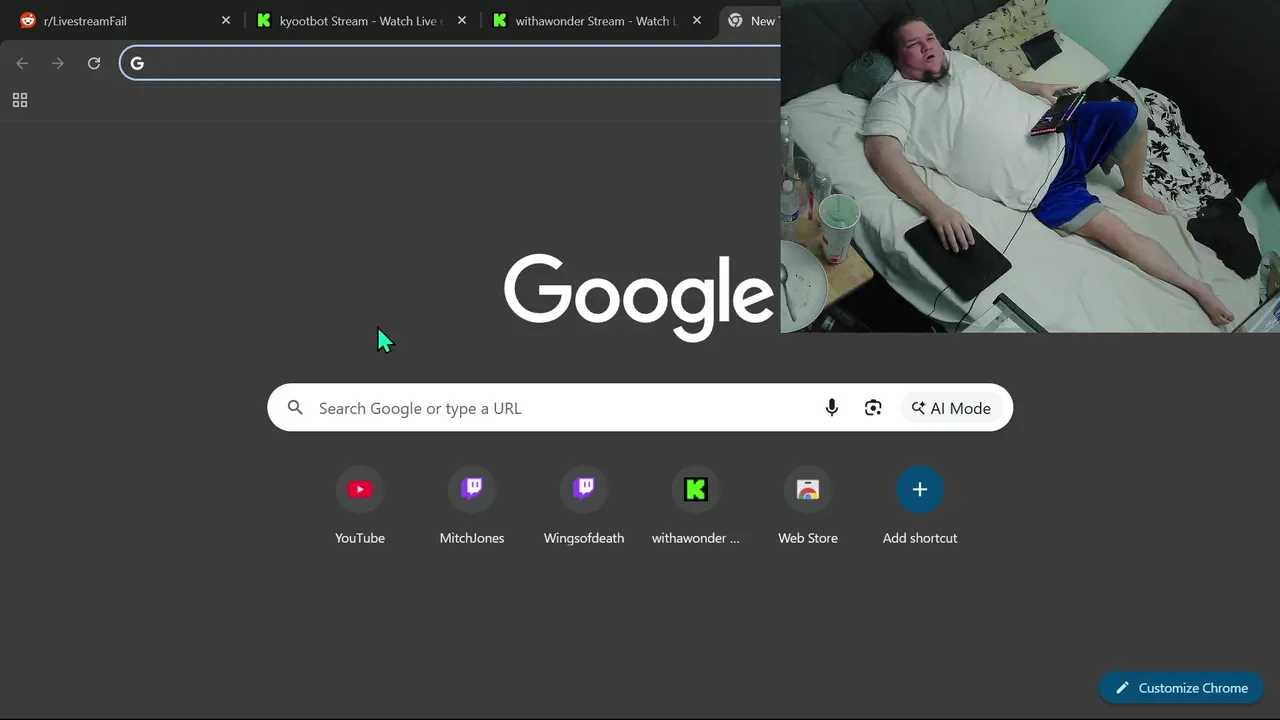Click the browser back arrow

pos(22,63)
